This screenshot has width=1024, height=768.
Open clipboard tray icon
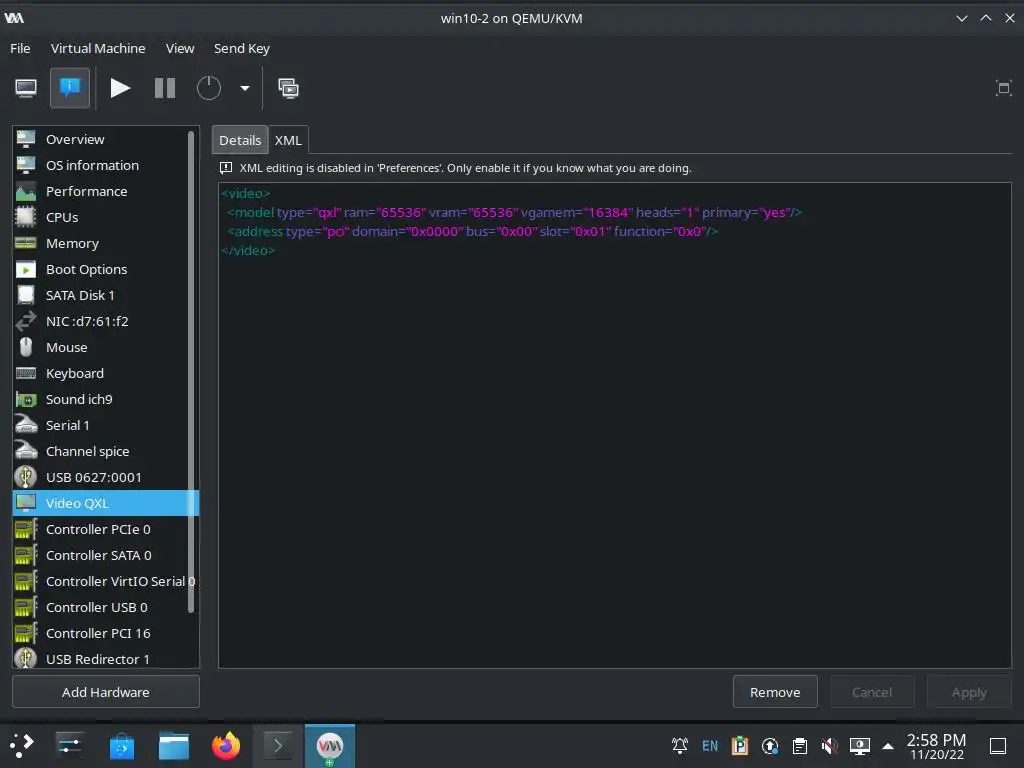tap(799, 745)
